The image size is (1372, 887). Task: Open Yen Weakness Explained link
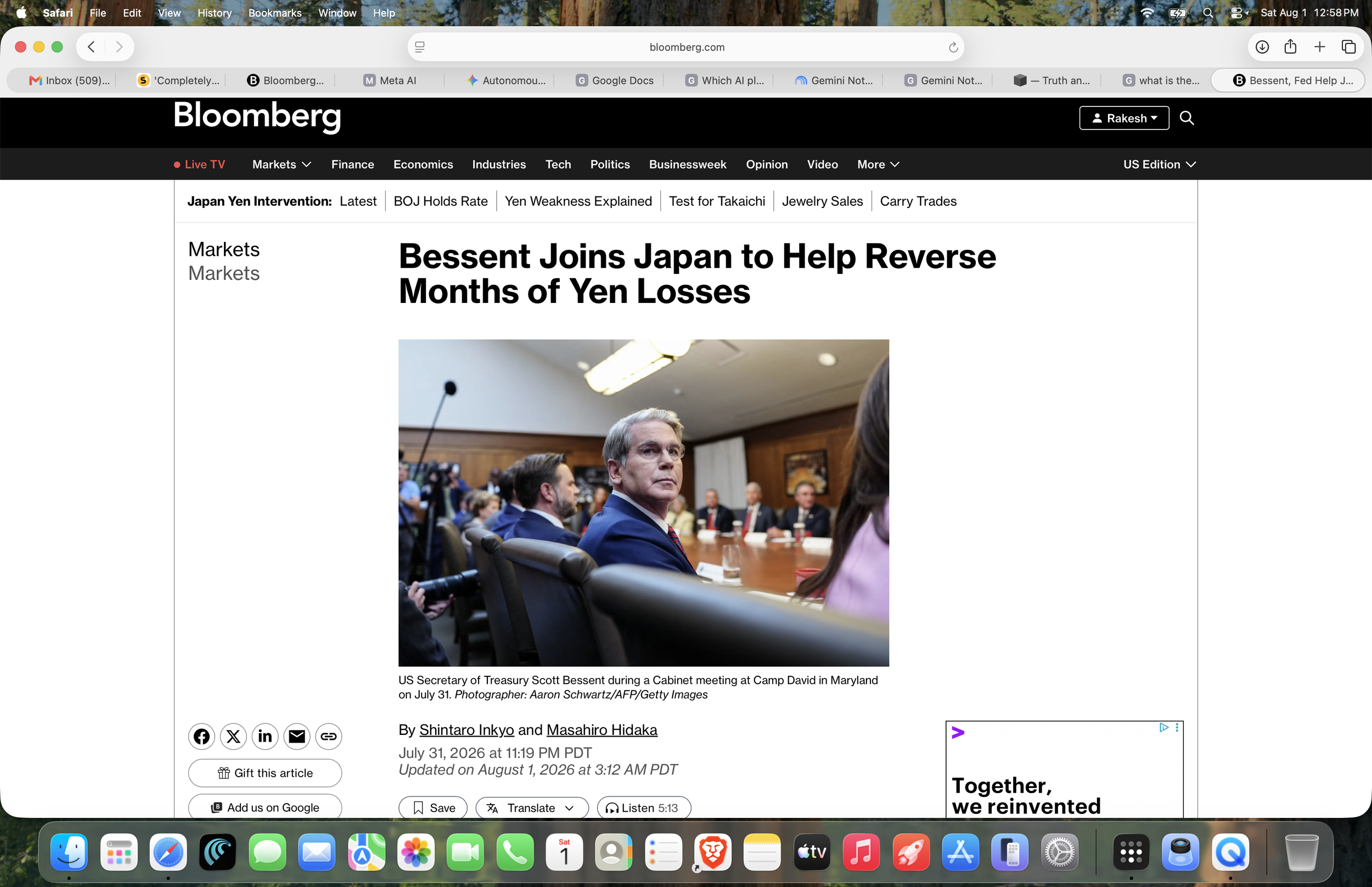[x=578, y=201]
